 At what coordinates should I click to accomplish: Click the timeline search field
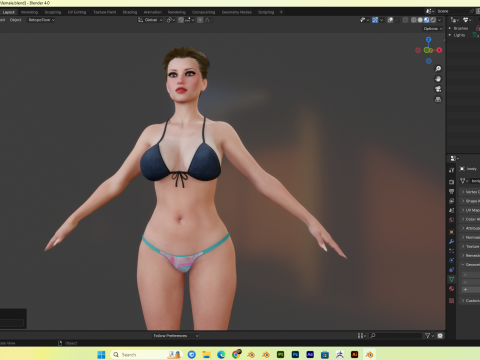click(x=396, y=336)
